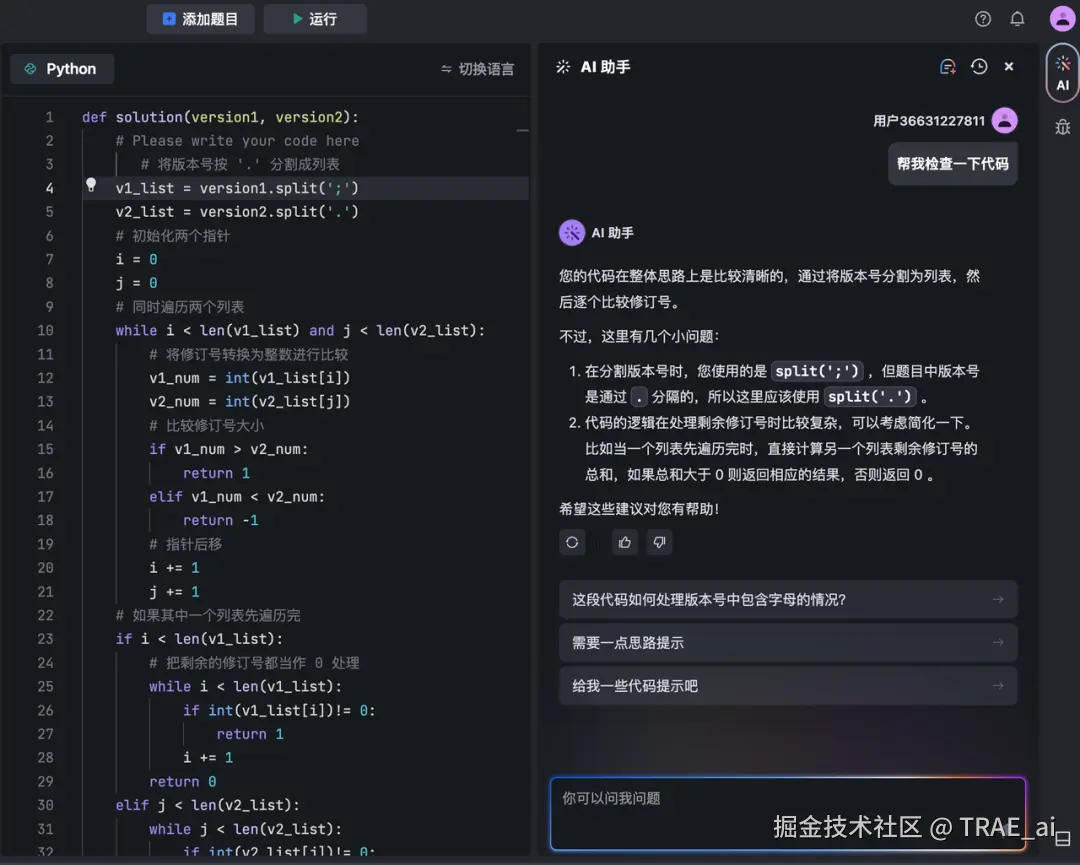Image resolution: width=1080 pixels, height=865 pixels.
Task: Expand the suggested question about letters in versions
Action: click(788, 599)
